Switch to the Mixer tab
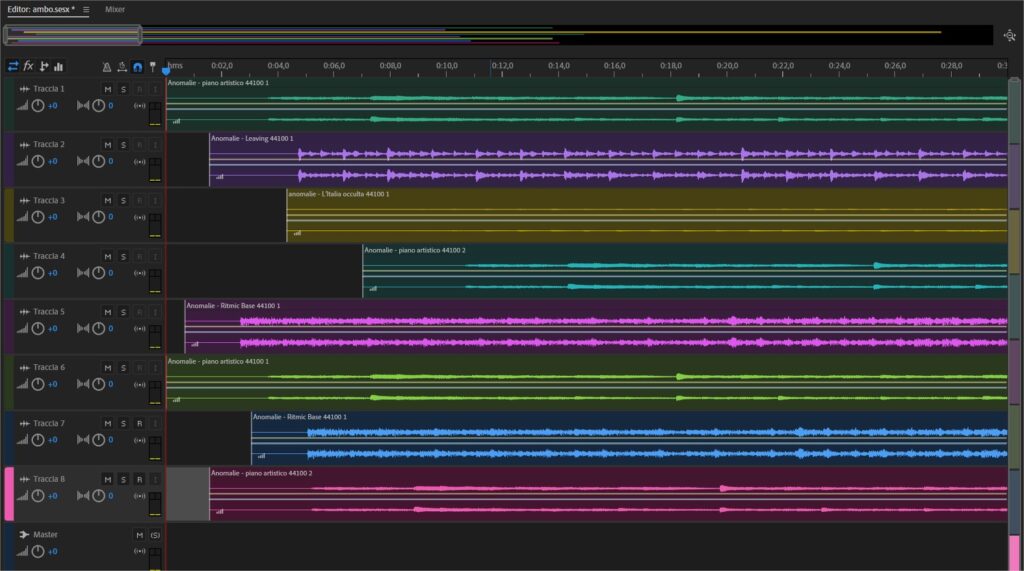 coord(115,9)
